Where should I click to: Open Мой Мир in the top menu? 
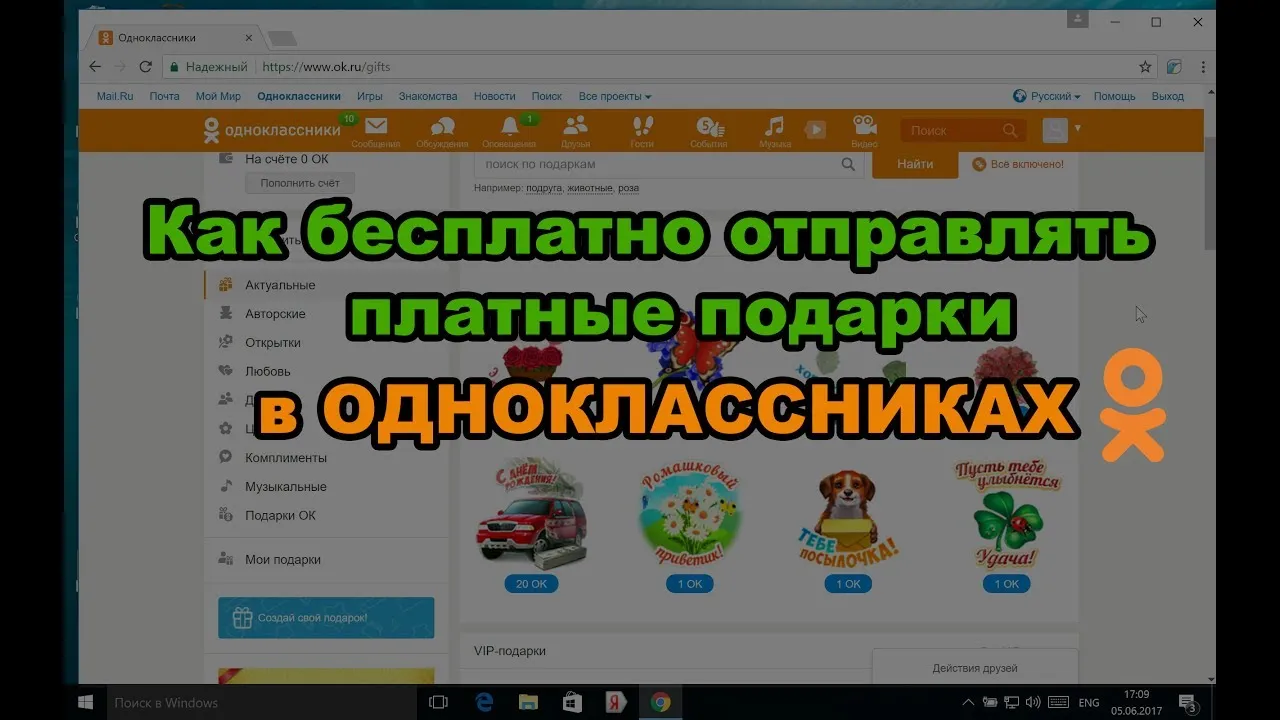click(218, 96)
